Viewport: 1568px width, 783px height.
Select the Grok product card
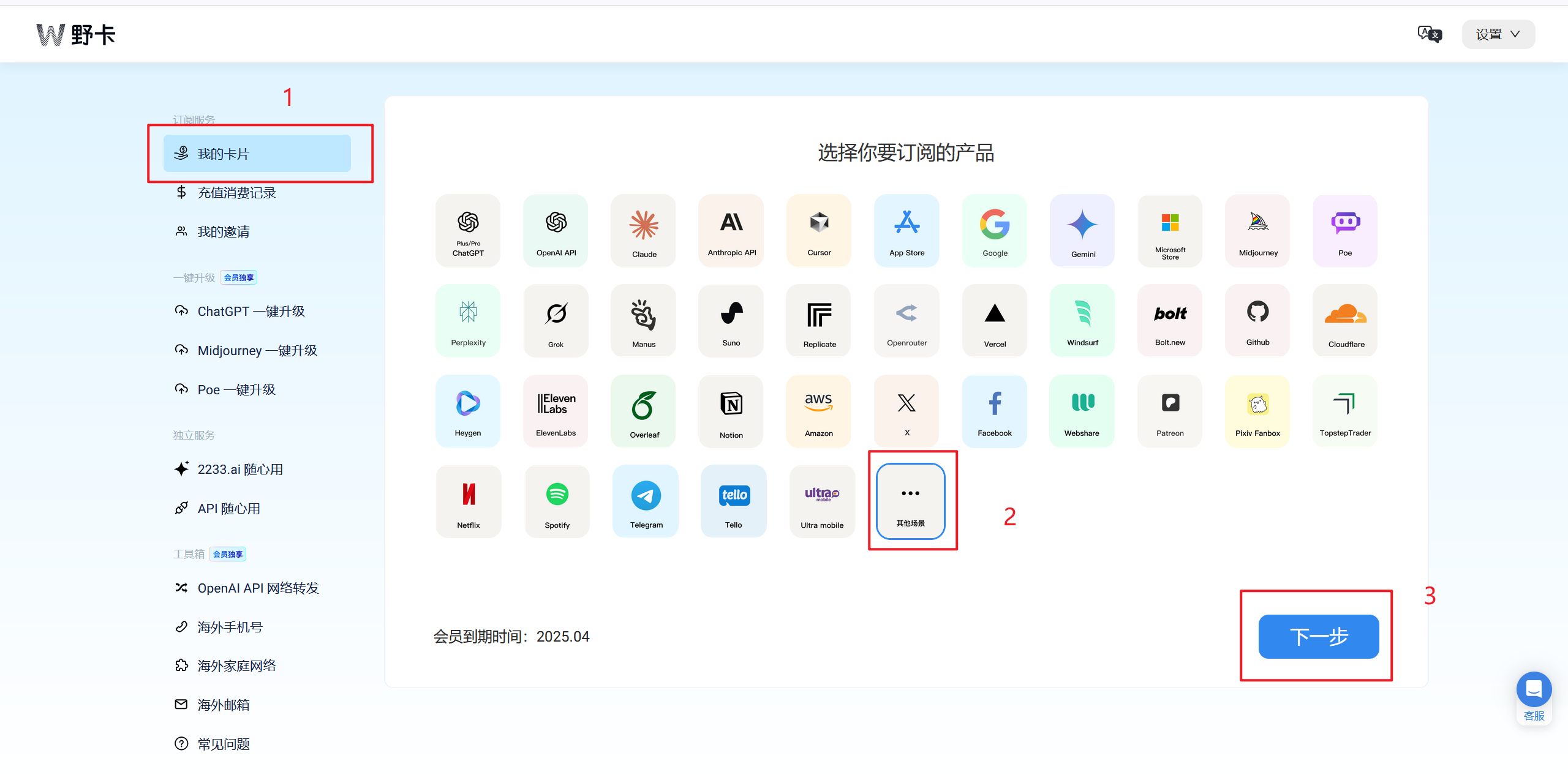[x=556, y=321]
